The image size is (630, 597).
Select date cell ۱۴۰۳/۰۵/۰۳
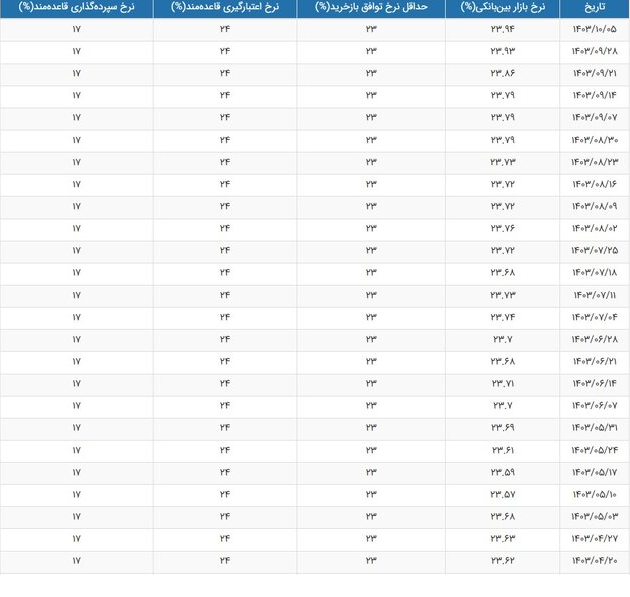pos(594,516)
